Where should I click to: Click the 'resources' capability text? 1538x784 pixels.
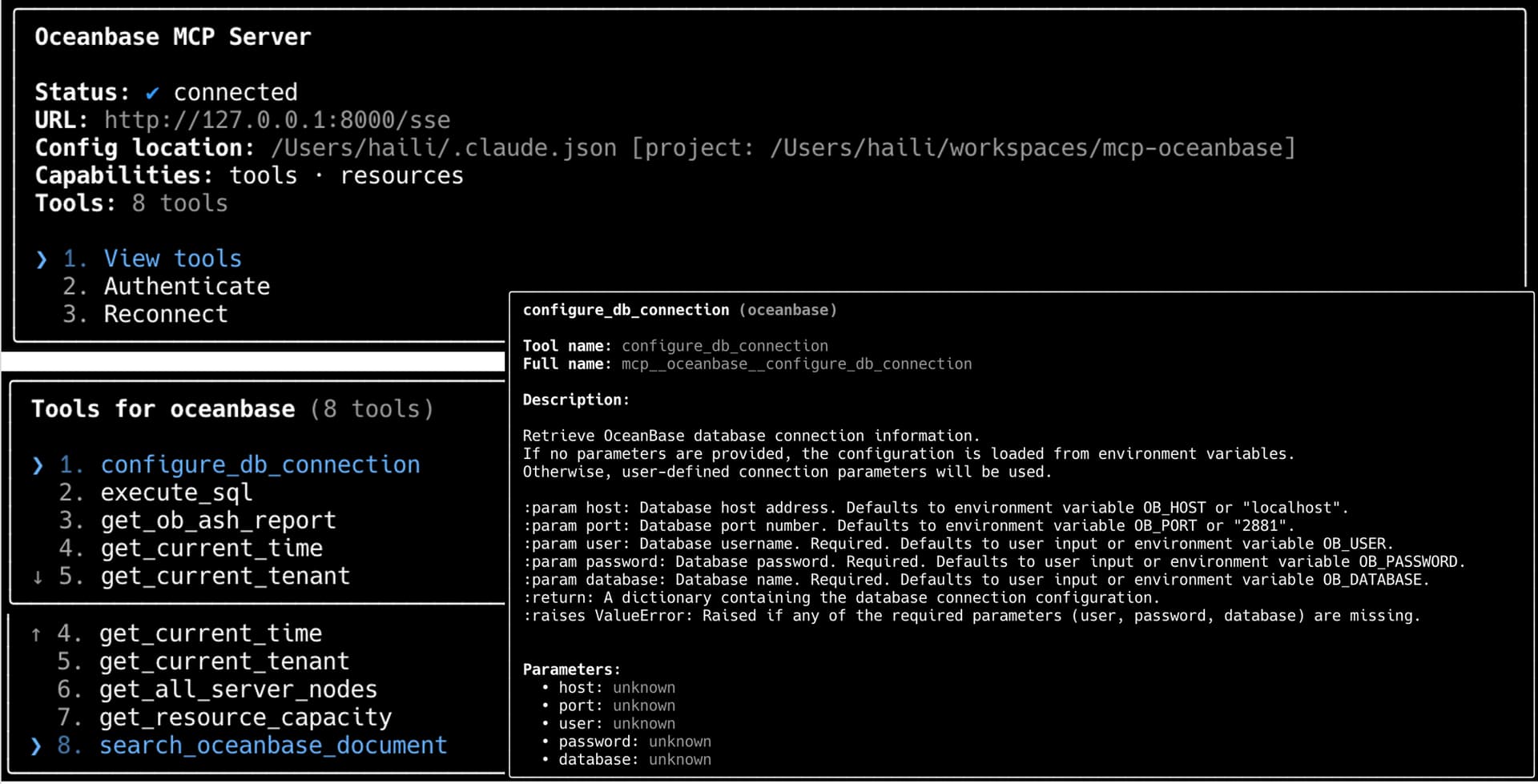[402, 176]
